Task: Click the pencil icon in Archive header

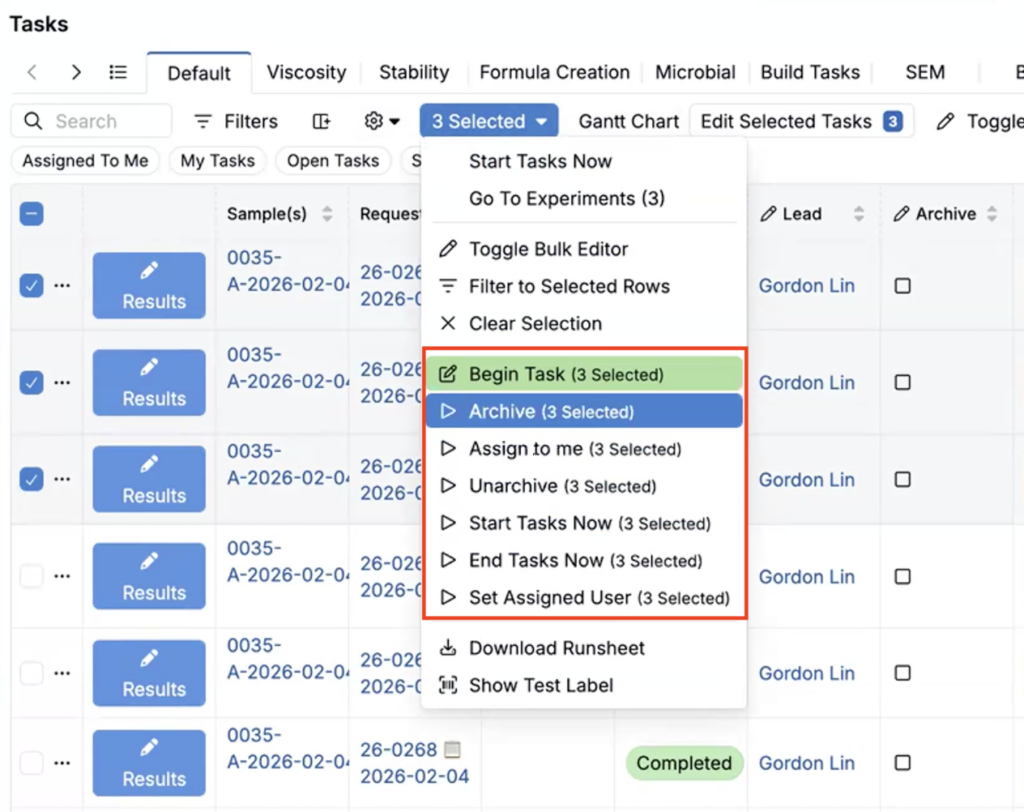Action: coord(901,214)
